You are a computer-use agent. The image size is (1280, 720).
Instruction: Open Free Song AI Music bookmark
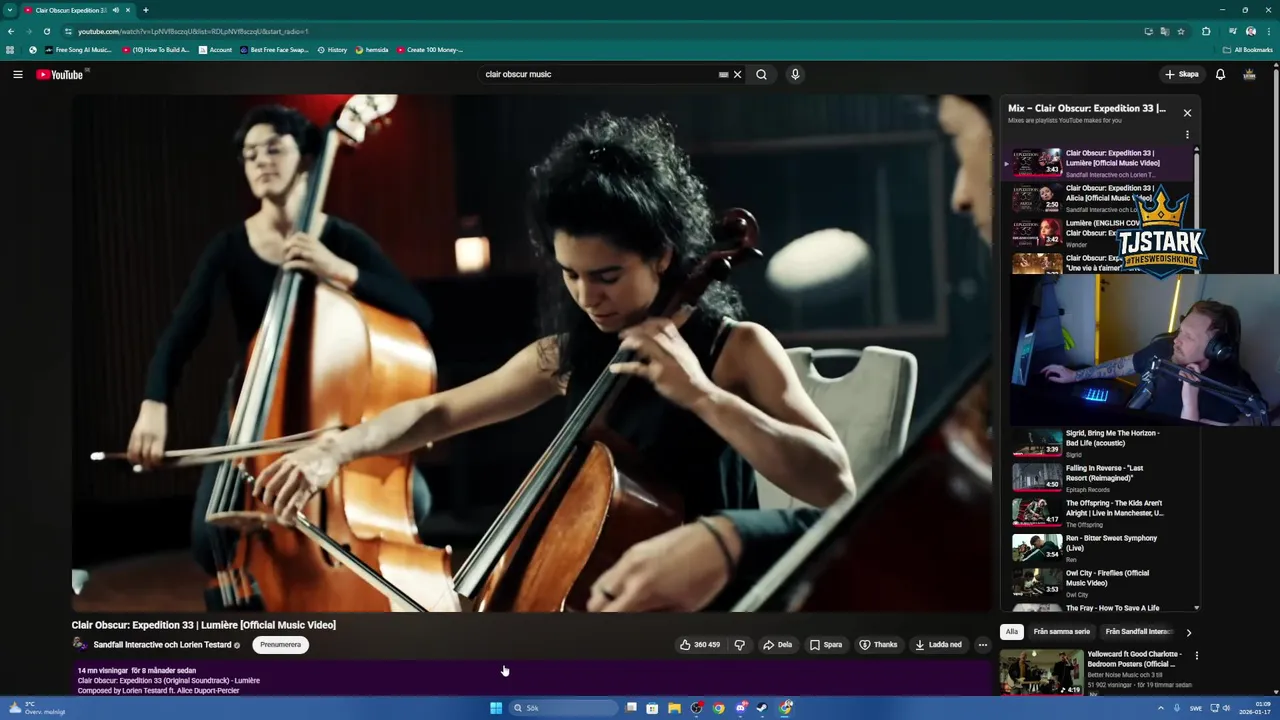coord(78,50)
